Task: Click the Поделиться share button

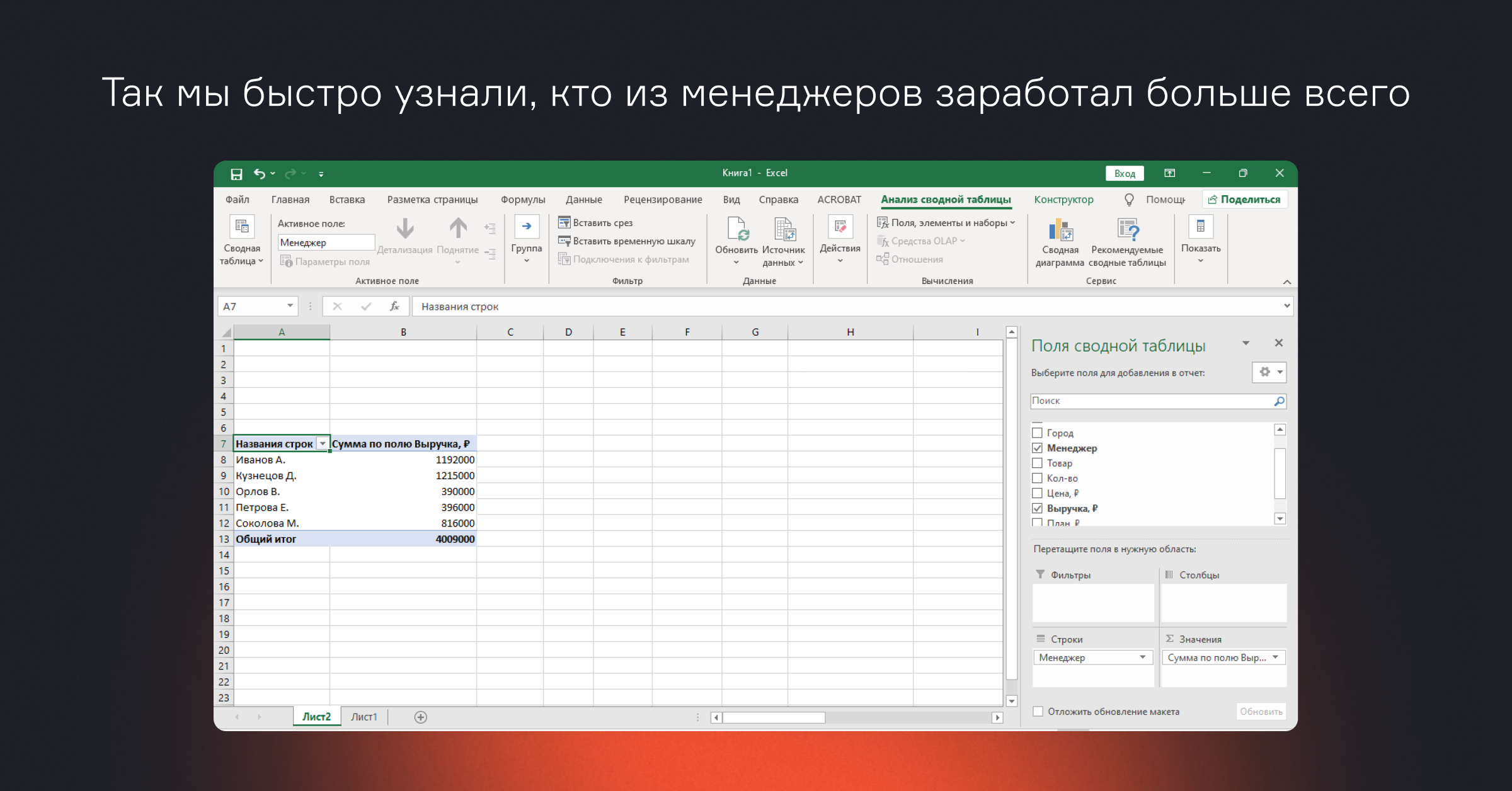Action: [1245, 200]
